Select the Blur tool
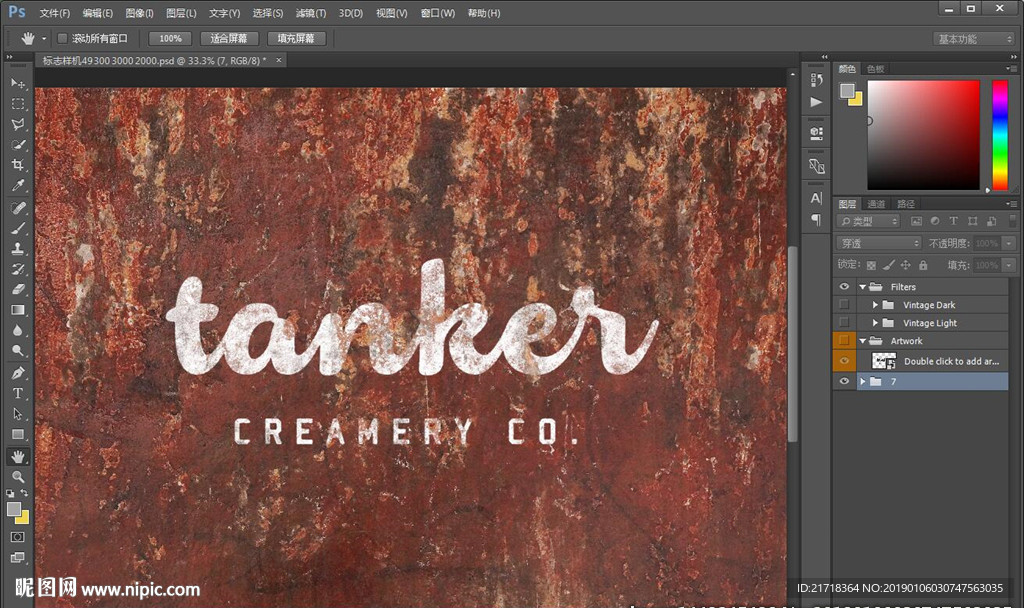Screen dimensions: 1024x608 [x=18, y=330]
